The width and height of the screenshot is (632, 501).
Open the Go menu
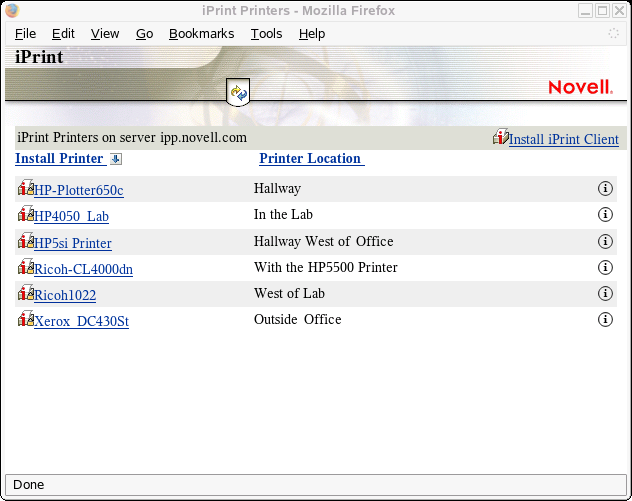click(x=144, y=34)
